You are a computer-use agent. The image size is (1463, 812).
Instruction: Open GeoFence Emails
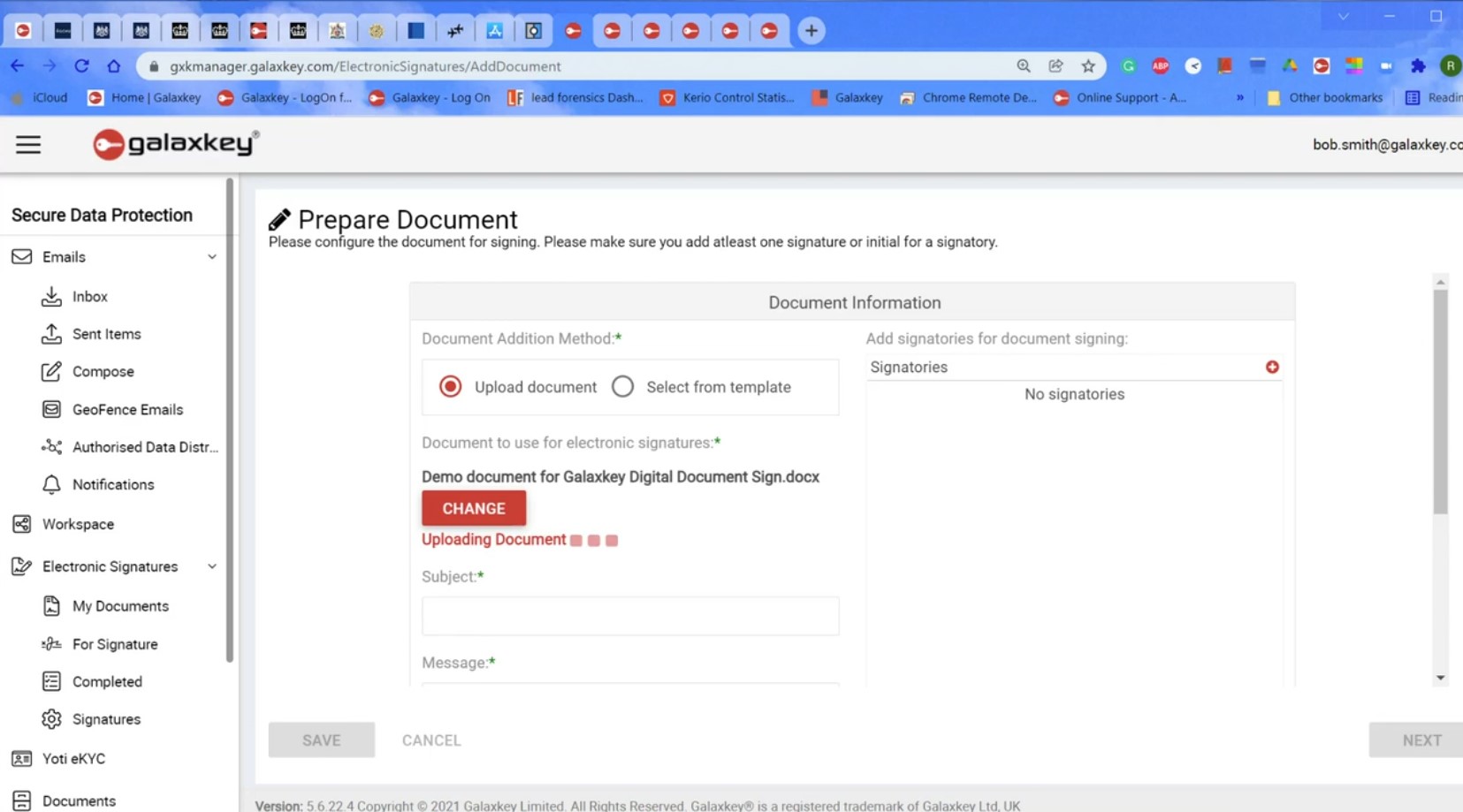pos(127,409)
